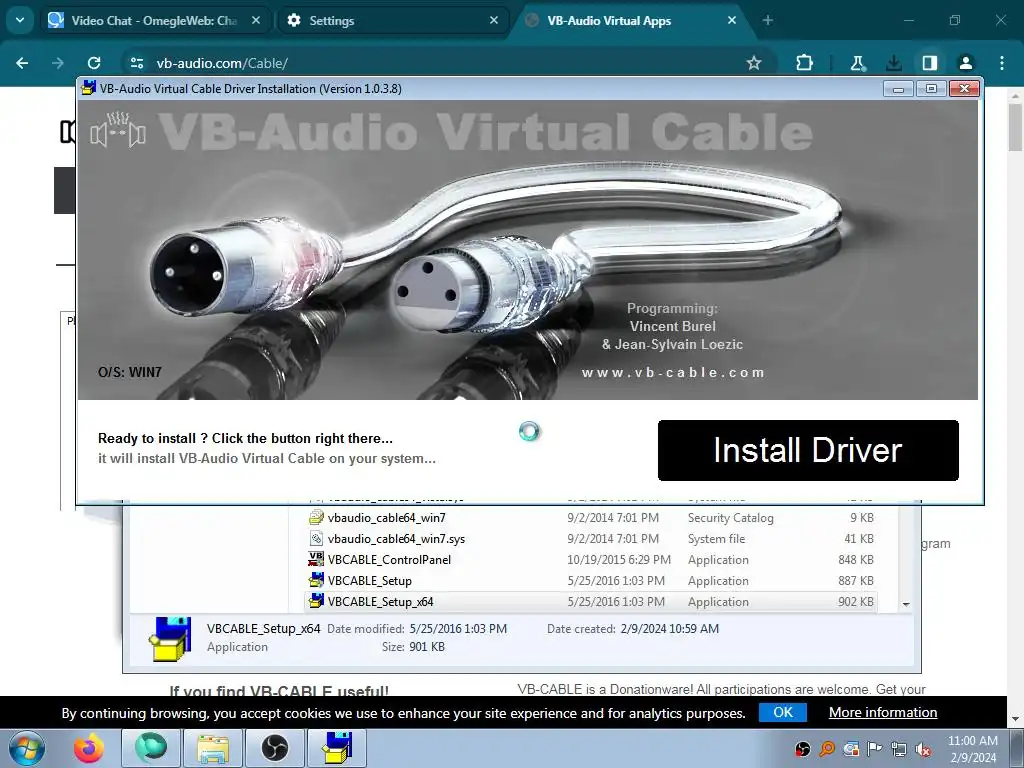Minimize the VB-Audio installer window
Screen dimensions: 1024x768
898,88
